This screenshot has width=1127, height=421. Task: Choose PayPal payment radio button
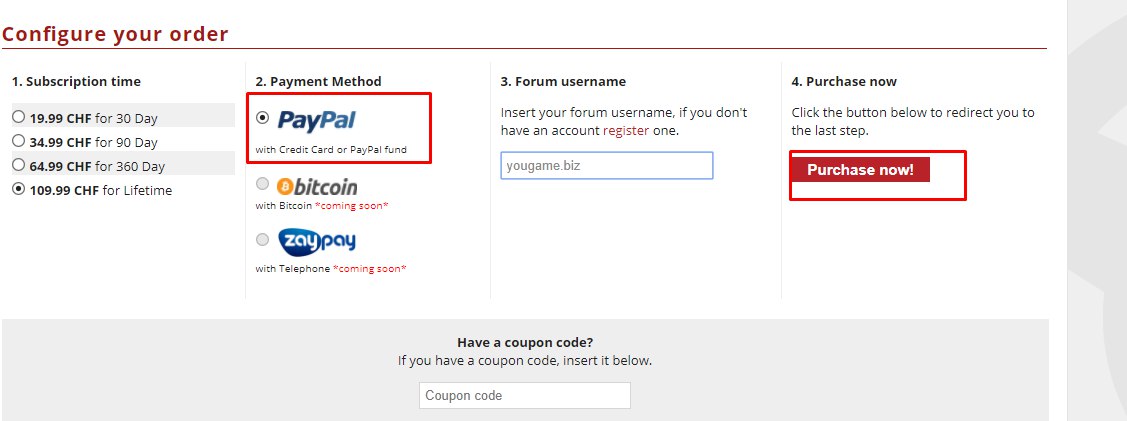coord(263,118)
